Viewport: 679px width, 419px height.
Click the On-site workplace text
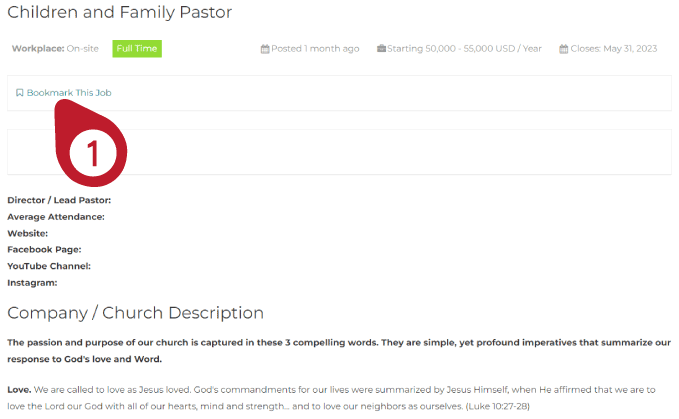tap(83, 48)
